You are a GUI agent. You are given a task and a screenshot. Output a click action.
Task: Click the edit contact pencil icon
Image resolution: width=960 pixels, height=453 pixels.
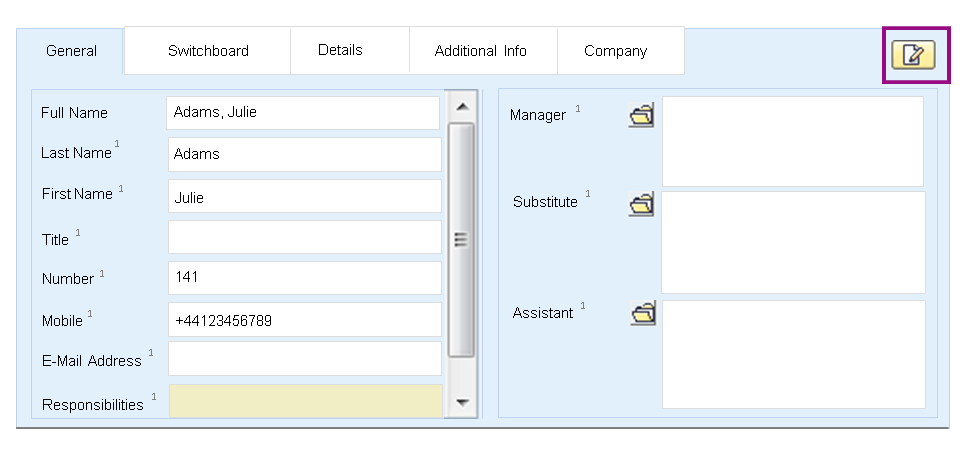pyautogui.click(x=913, y=54)
